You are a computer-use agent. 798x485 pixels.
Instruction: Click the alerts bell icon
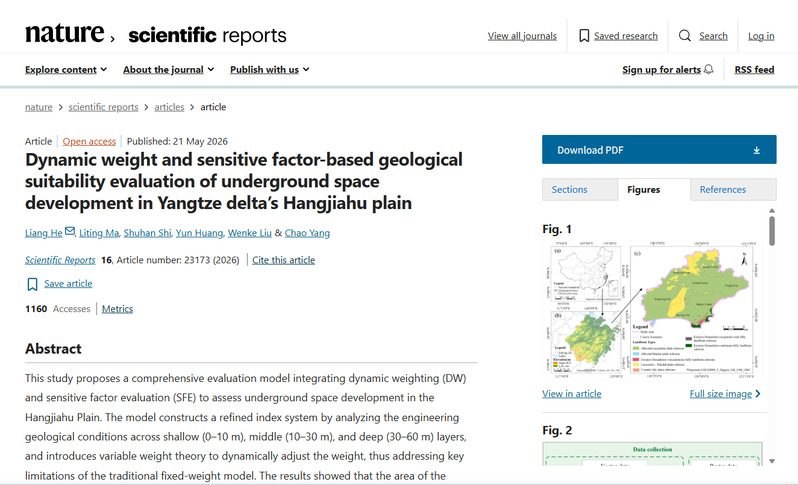(x=708, y=69)
